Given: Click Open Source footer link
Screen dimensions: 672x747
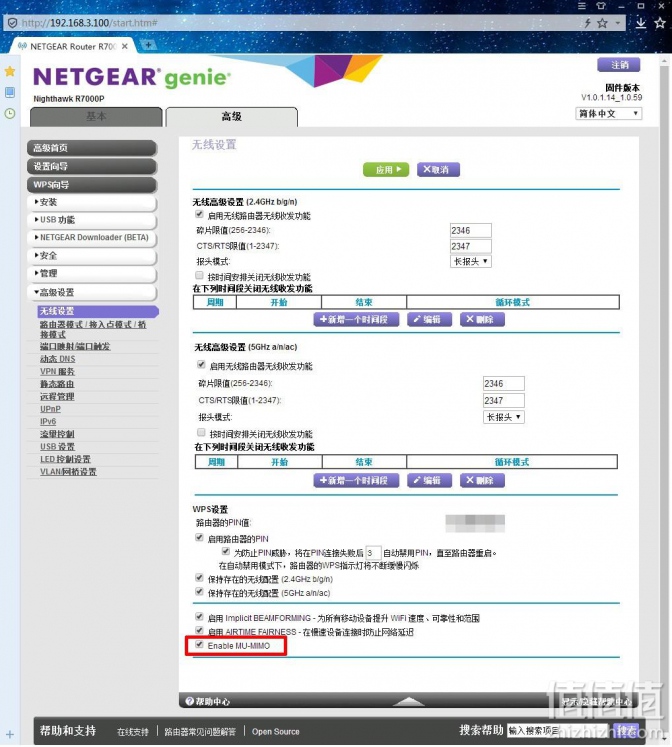Looking at the screenshot, I should (x=276, y=731).
